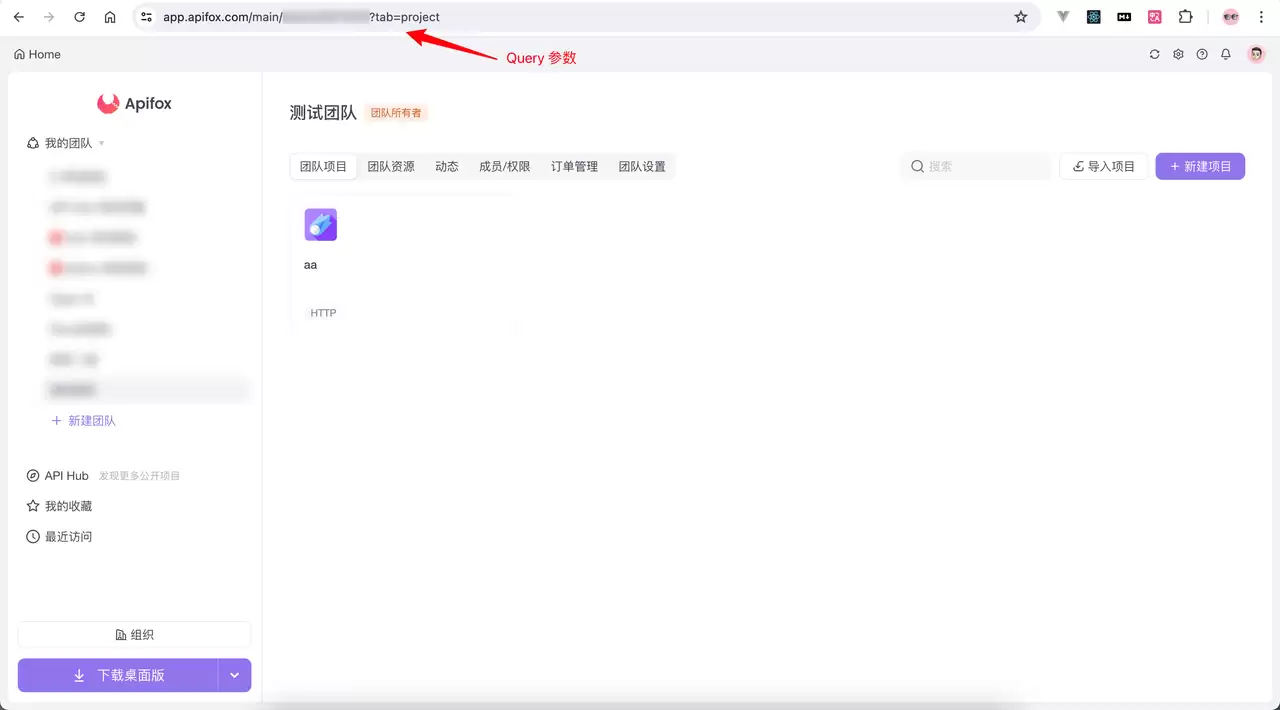Bookmark this page with the star icon

pos(1021,17)
